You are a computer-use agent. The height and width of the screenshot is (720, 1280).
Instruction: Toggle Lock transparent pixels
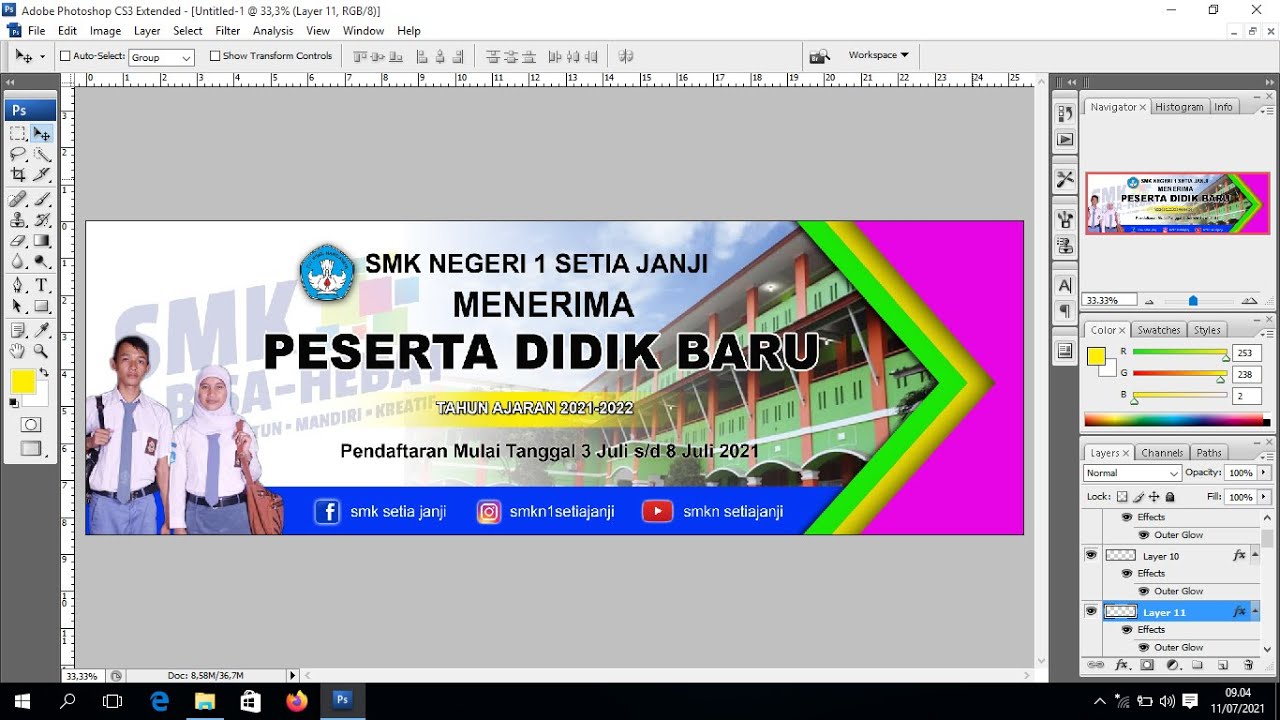pyautogui.click(x=1122, y=497)
